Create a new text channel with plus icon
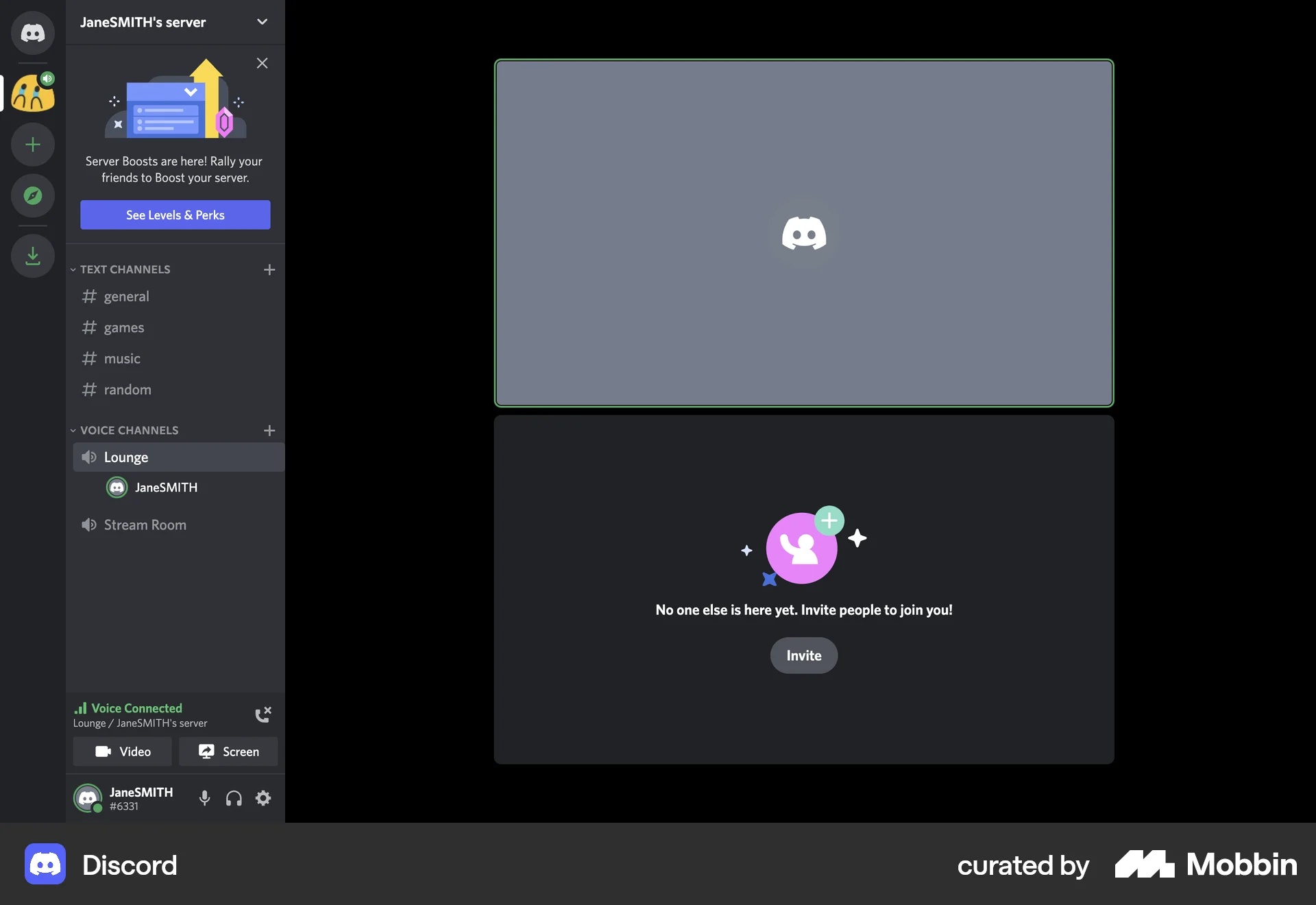1316x905 pixels. click(x=269, y=269)
